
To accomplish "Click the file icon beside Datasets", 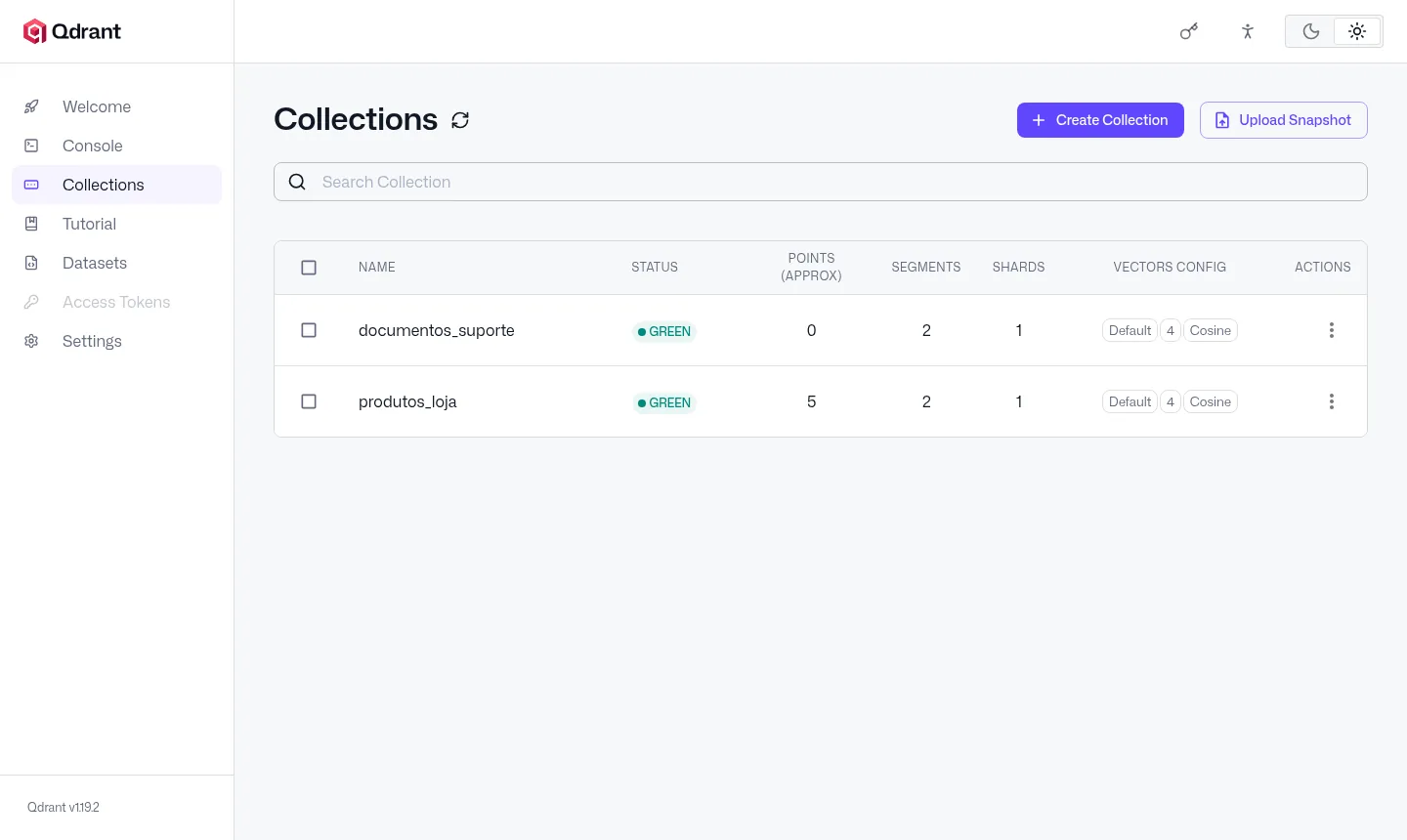I will click(31, 263).
